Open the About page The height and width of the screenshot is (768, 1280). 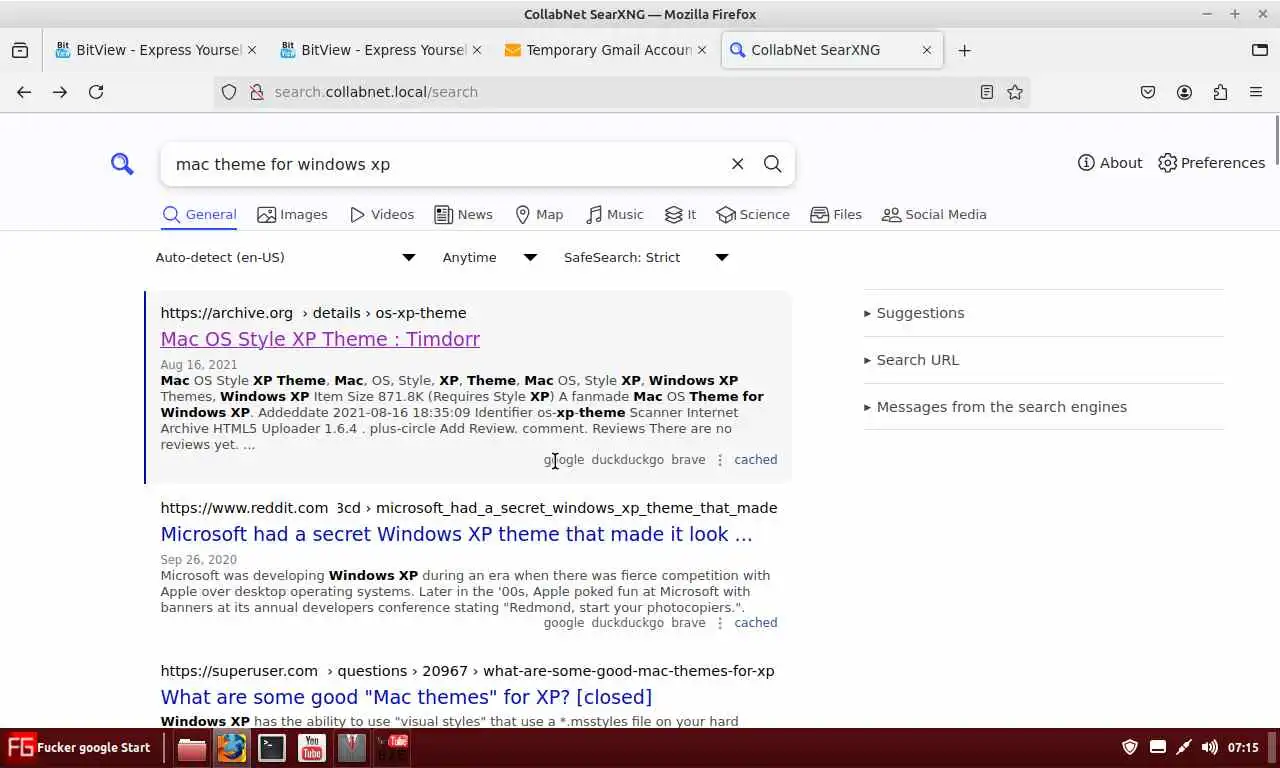click(1110, 163)
